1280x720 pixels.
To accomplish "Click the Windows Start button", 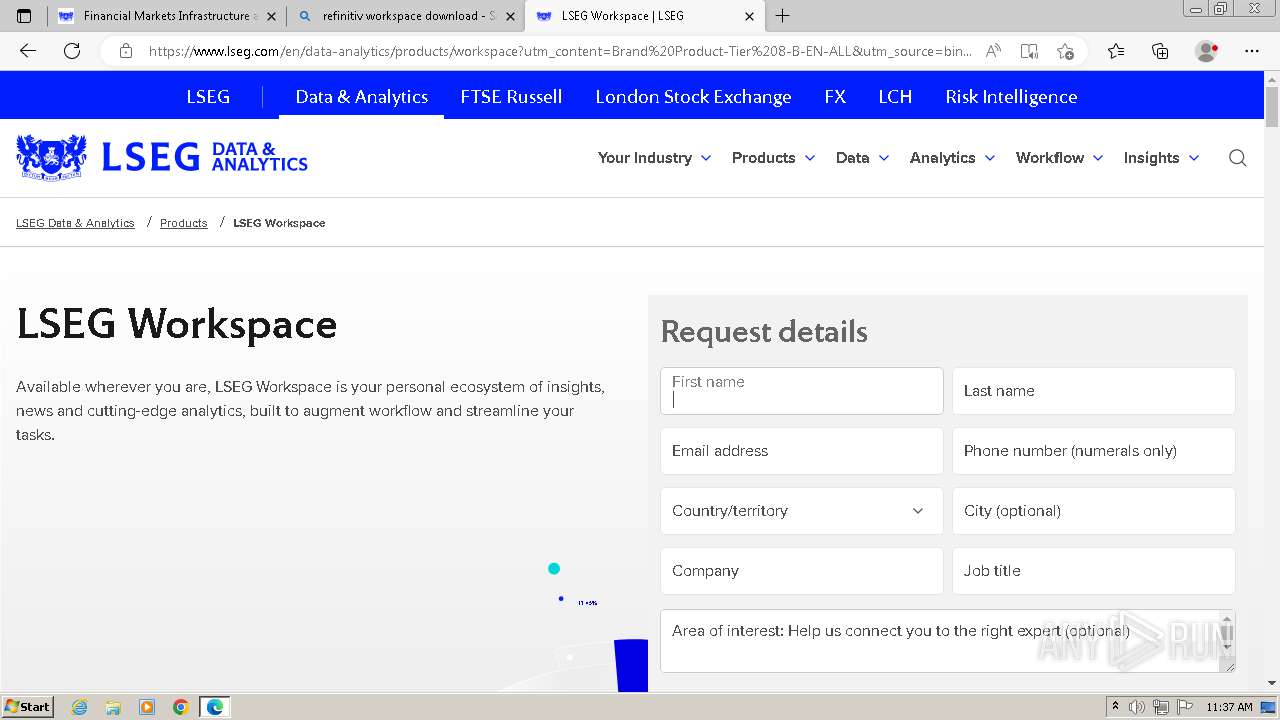I will pyautogui.click(x=28, y=707).
